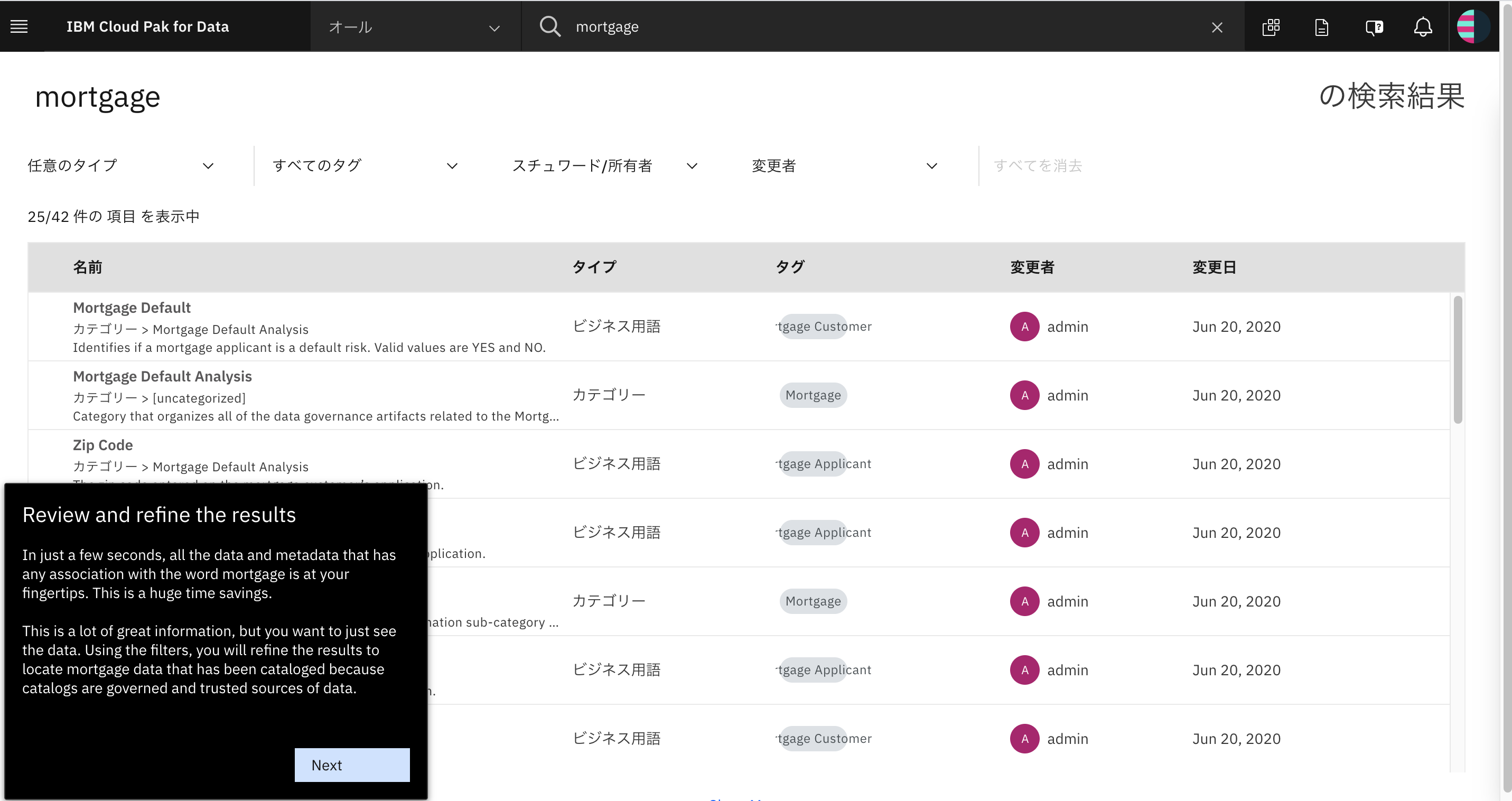Click the services catalog grid icon
The height and width of the screenshot is (801, 1512).
1271,26
